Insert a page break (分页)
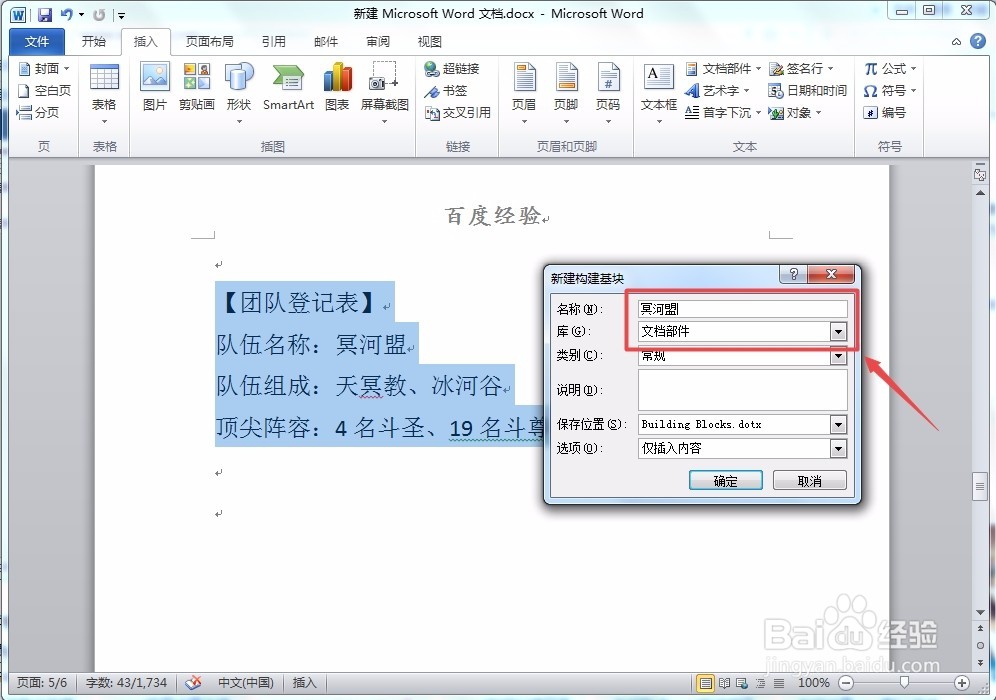This screenshot has height=700, width=996. 38,112
